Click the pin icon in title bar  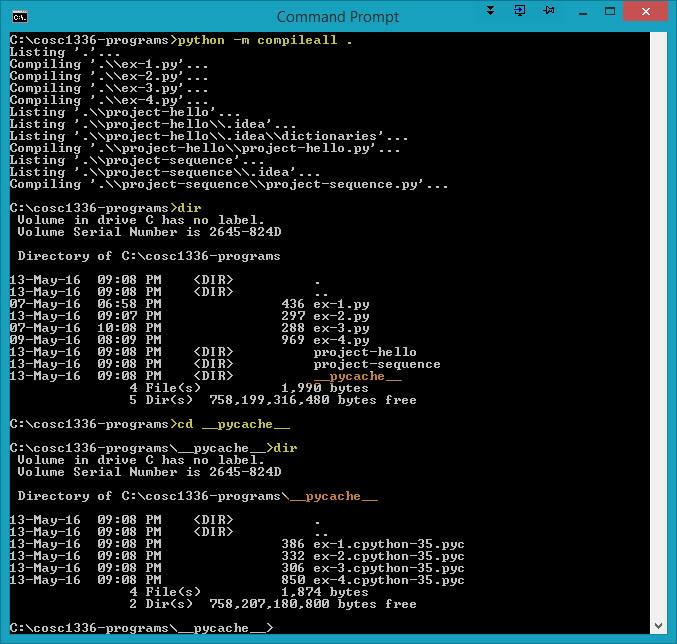point(549,11)
